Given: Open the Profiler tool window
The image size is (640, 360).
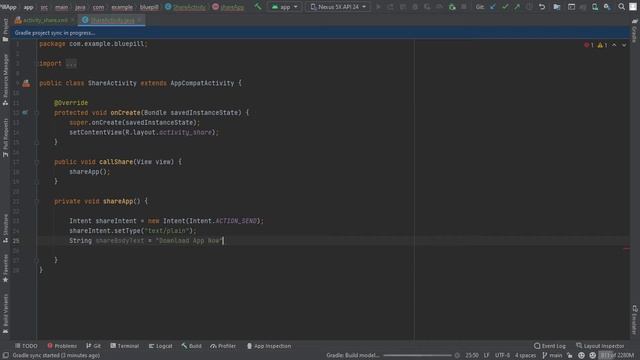Looking at the screenshot, I should pos(223,346).
